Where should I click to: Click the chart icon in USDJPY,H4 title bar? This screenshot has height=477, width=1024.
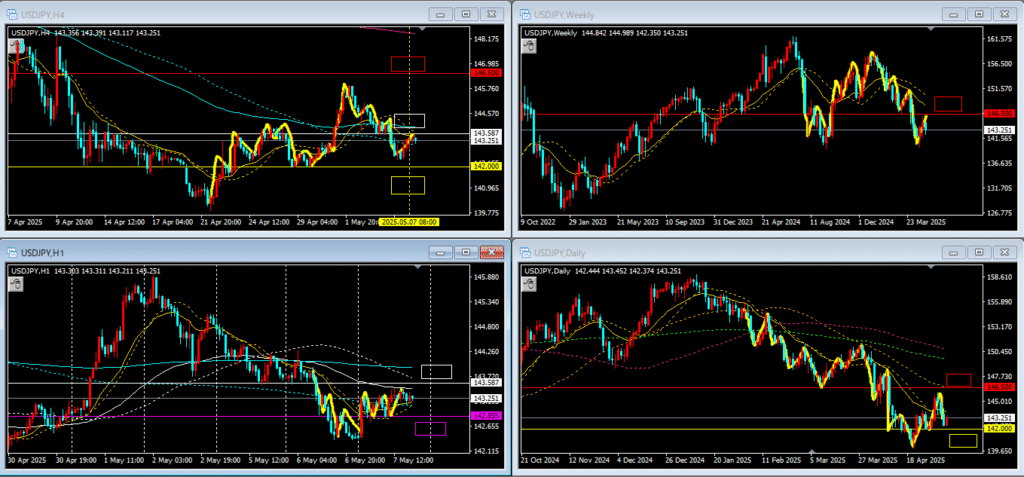click(x=12, y=14)
